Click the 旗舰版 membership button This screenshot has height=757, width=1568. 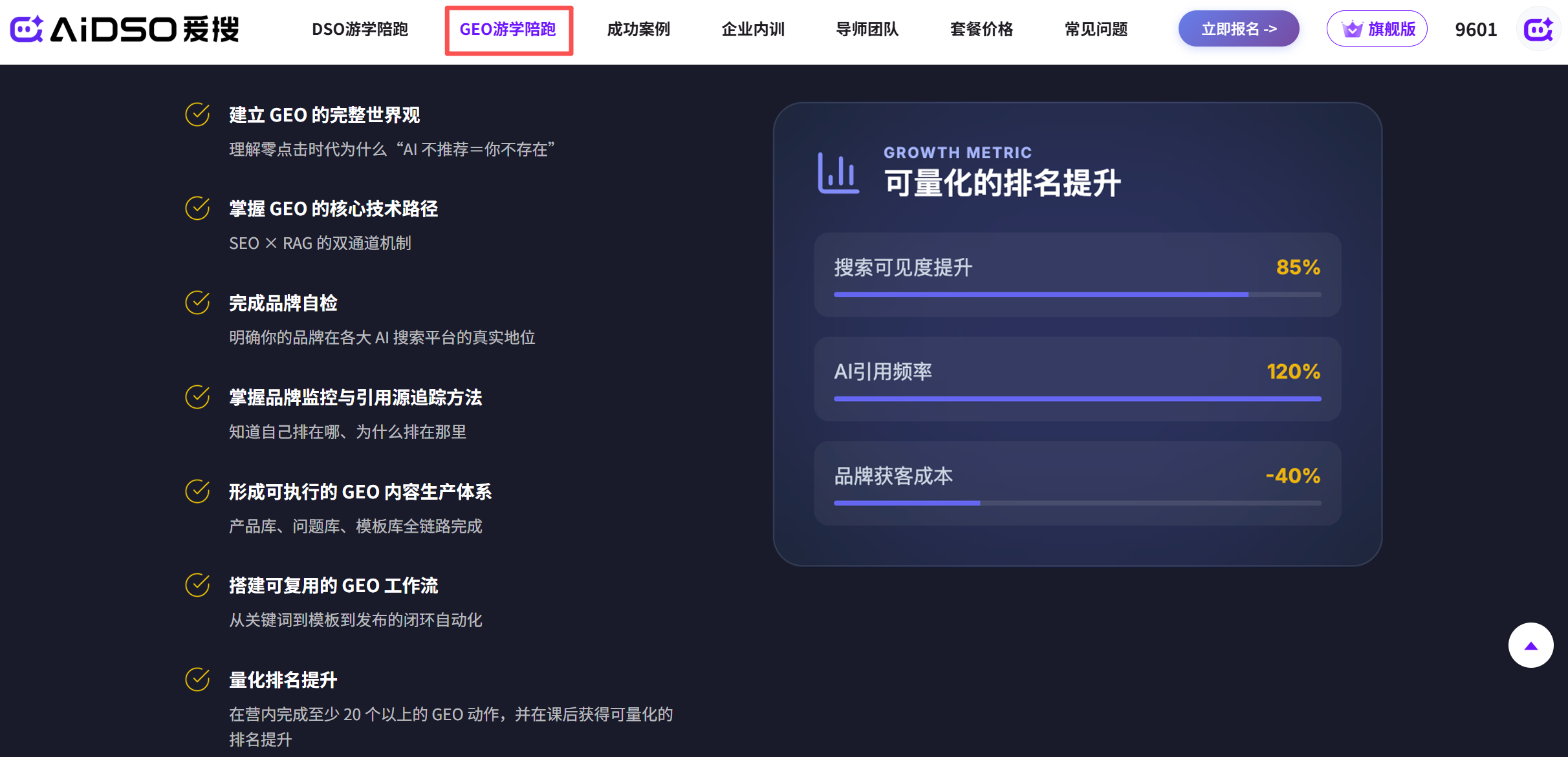pos(1377,29)
